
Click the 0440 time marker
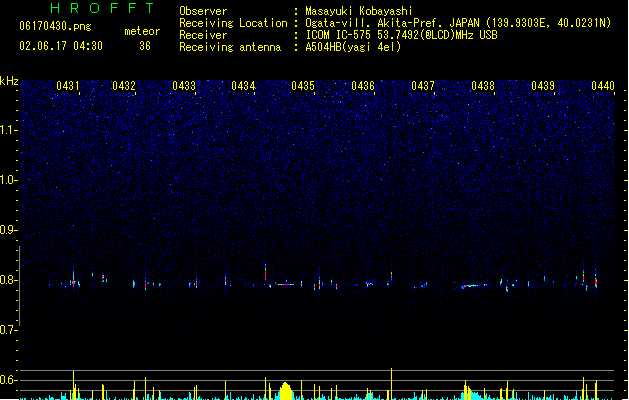click(603, 86)
